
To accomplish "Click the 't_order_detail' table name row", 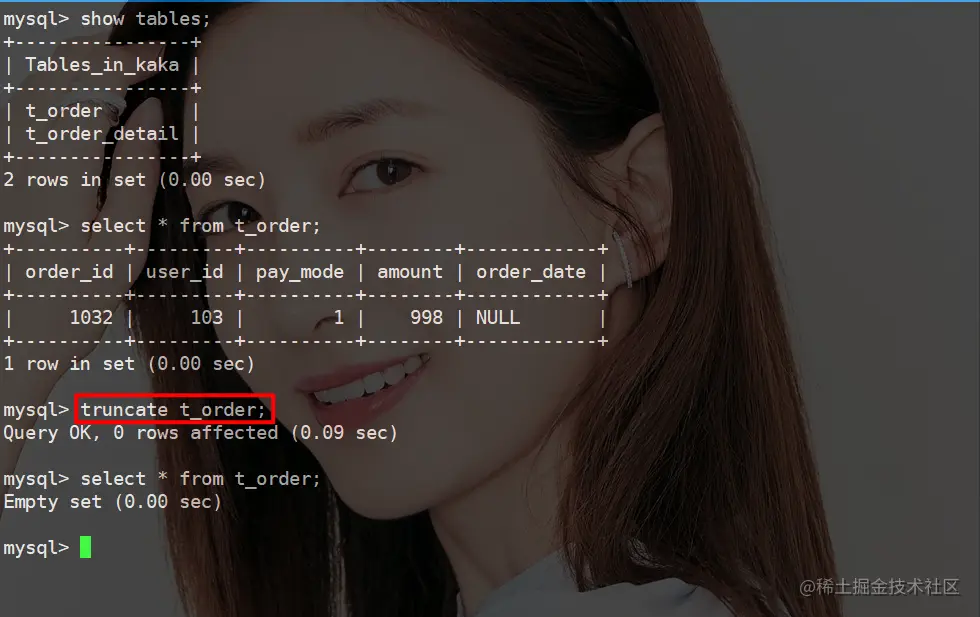I will pyautogui.click(x=102, y=134).
